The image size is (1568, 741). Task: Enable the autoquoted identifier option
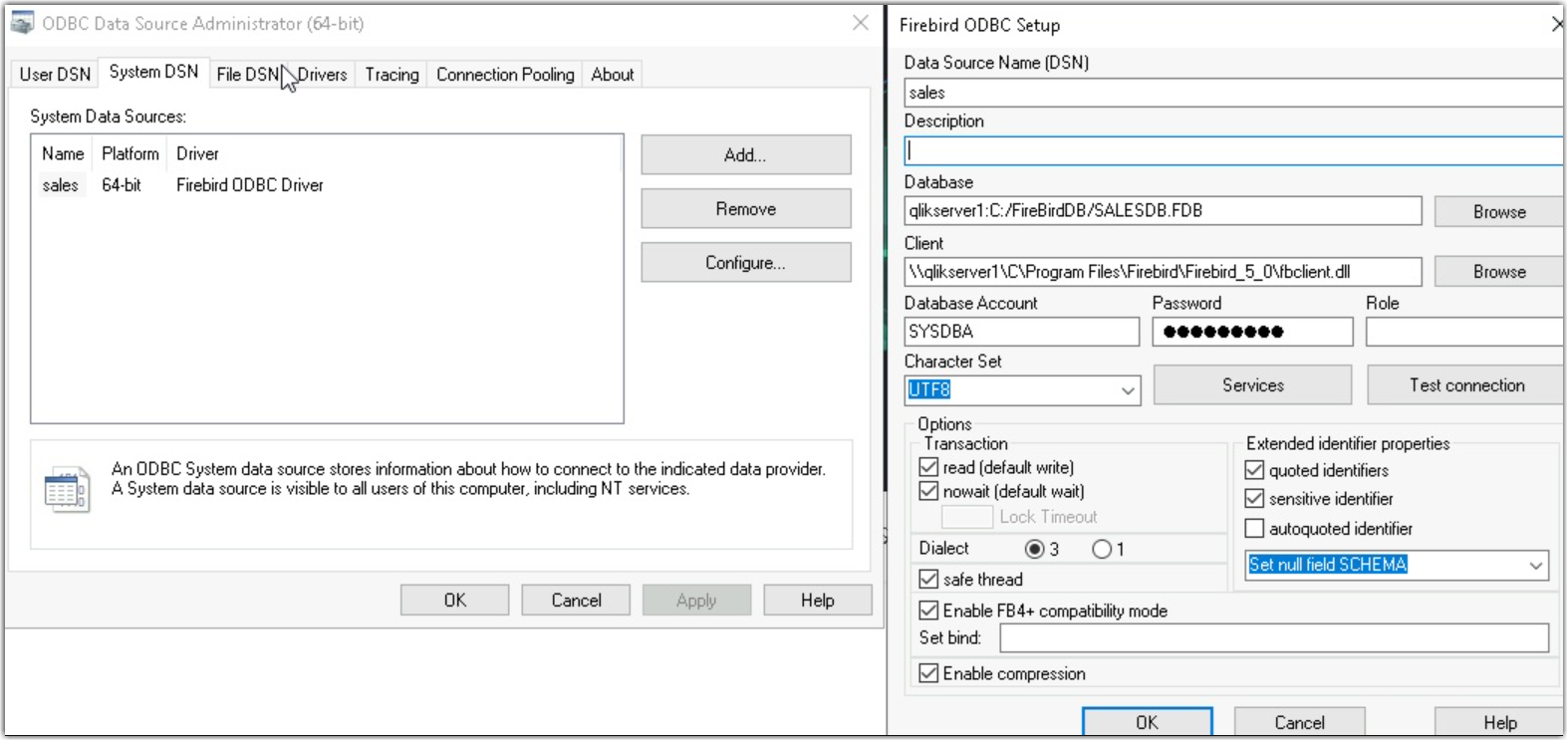click(x=1254, y=529)
